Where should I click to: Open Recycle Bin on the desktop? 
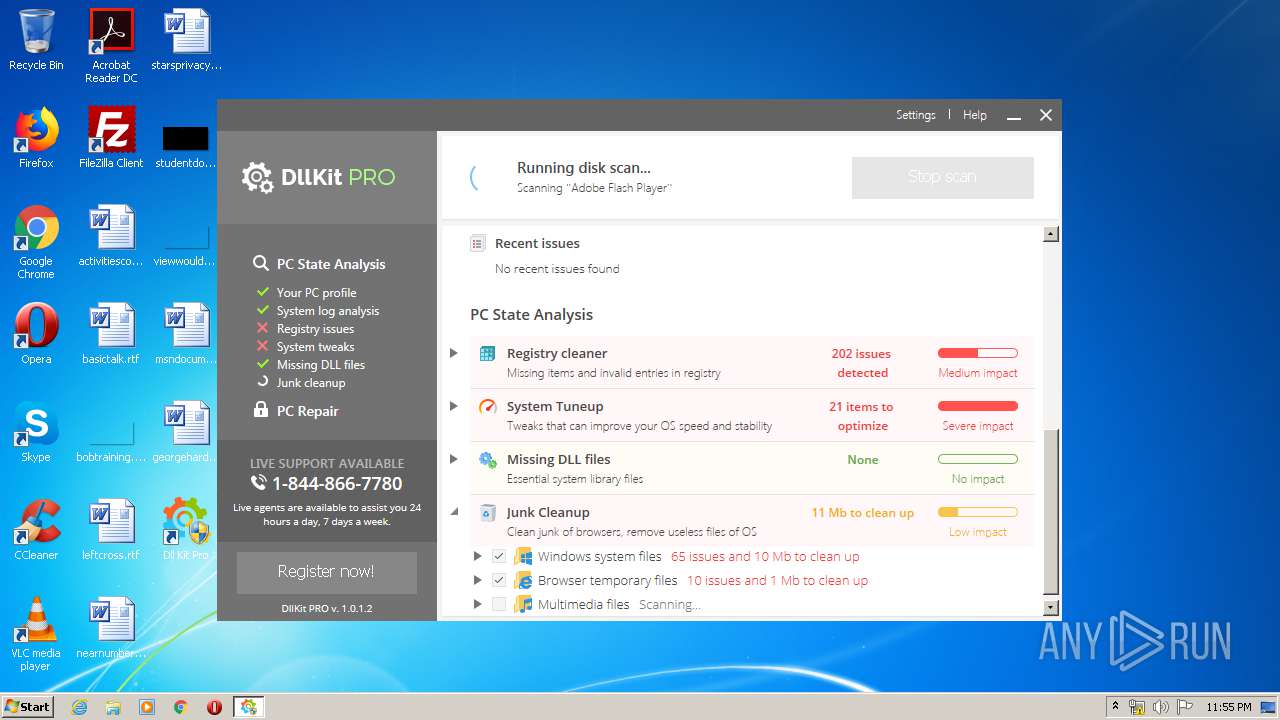(x=36, y=40)
